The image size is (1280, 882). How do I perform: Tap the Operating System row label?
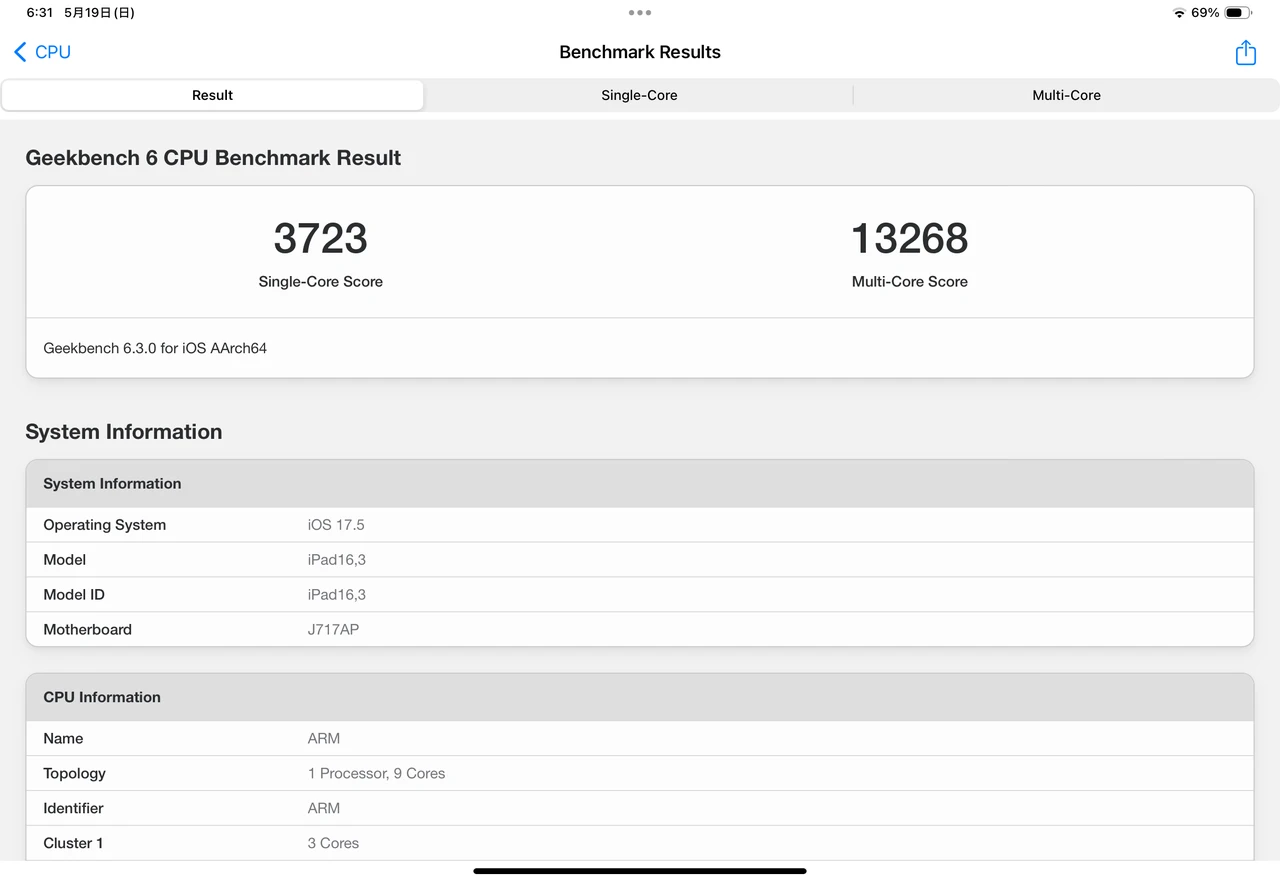(x=104, y=525)
